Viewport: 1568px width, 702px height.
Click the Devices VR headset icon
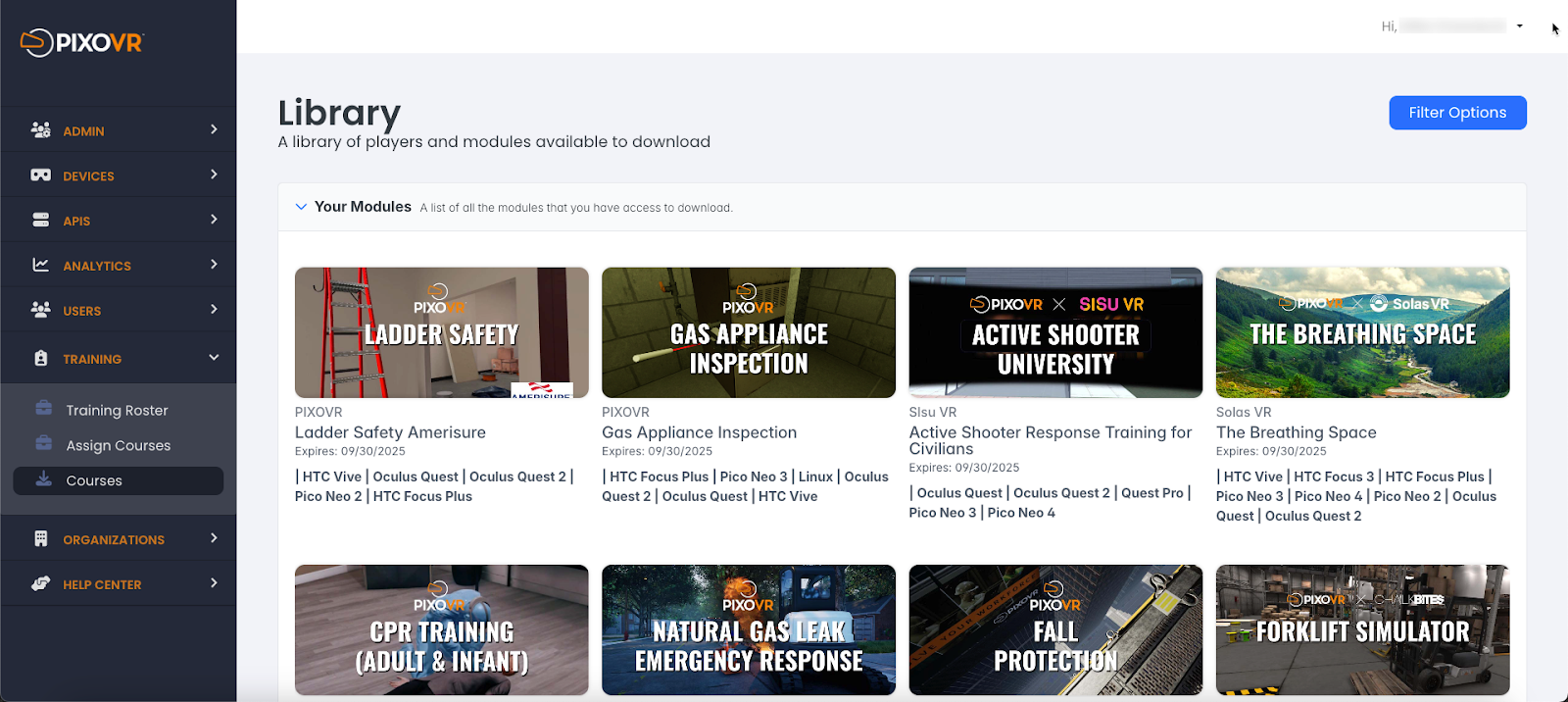tap(40, 175)
